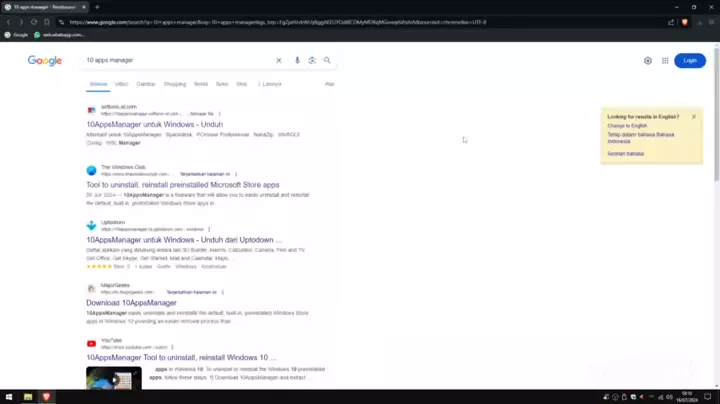
Task: Open Google Lens image search
Action: pyautogui.click(x=312, y=61)
